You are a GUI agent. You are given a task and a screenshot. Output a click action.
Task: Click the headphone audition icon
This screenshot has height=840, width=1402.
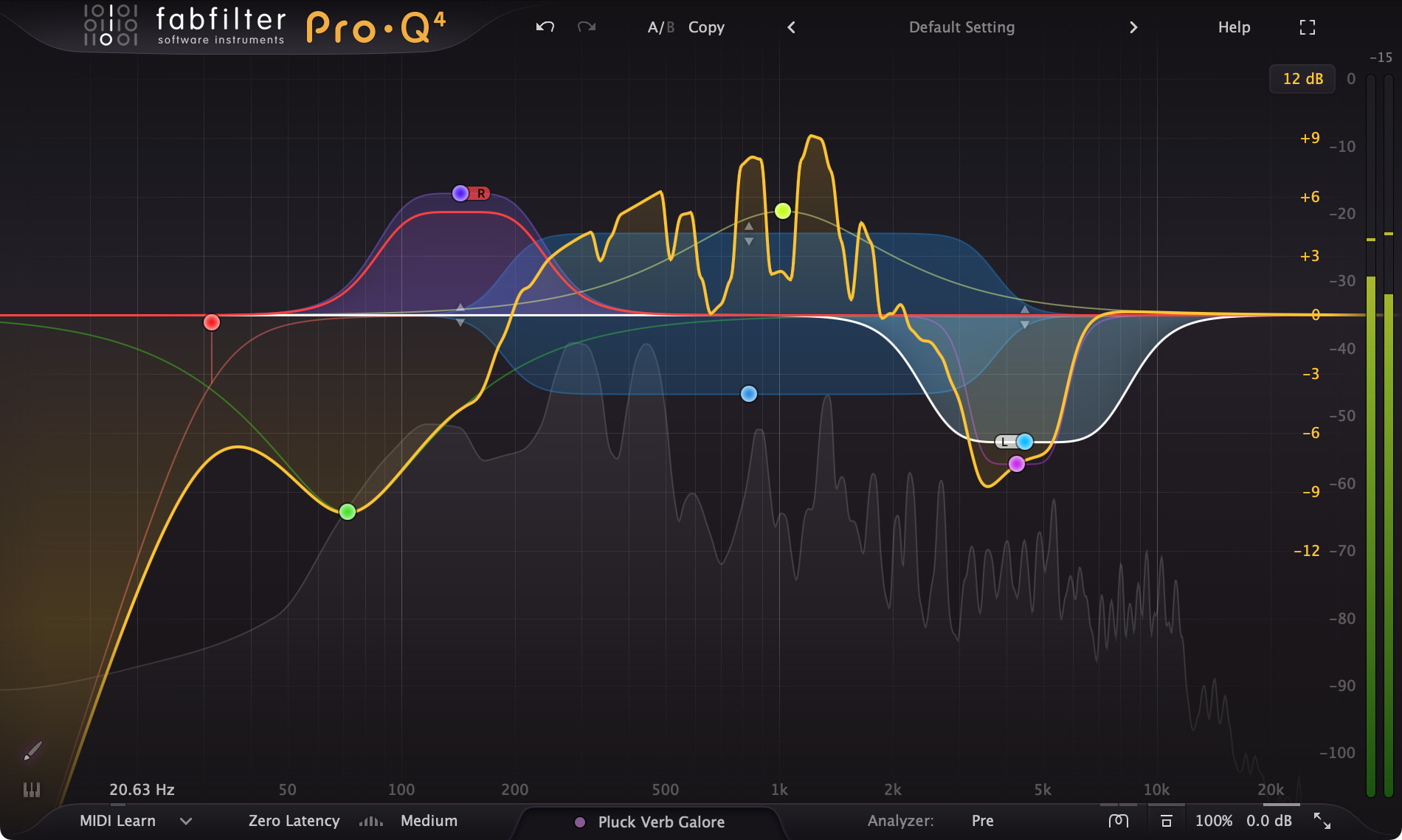point(1118,820)
